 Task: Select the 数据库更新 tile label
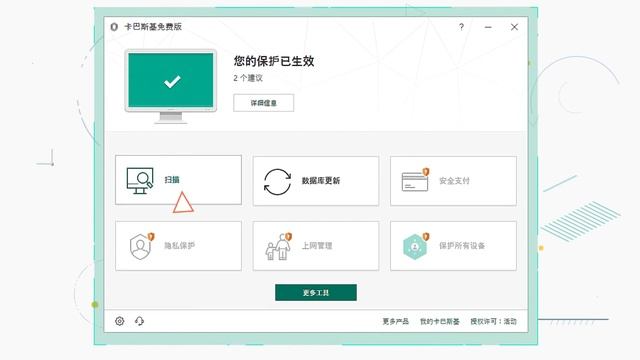pos(321,181)
